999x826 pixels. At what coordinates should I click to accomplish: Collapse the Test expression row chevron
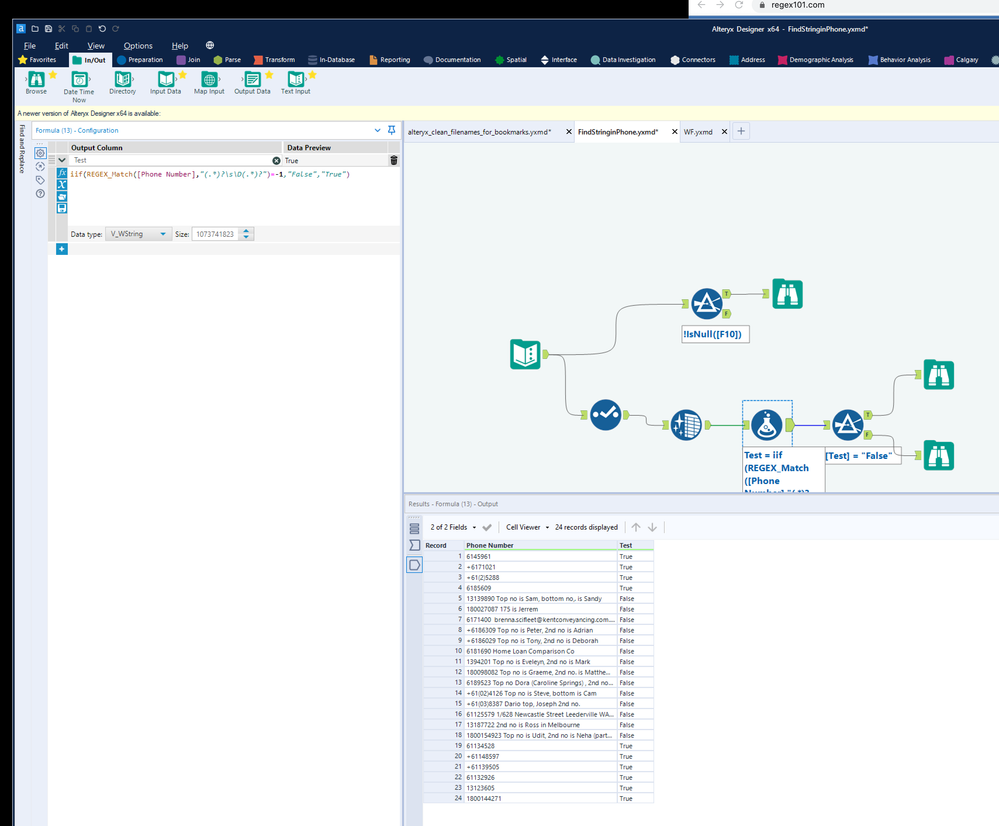[x=62, y=160]
